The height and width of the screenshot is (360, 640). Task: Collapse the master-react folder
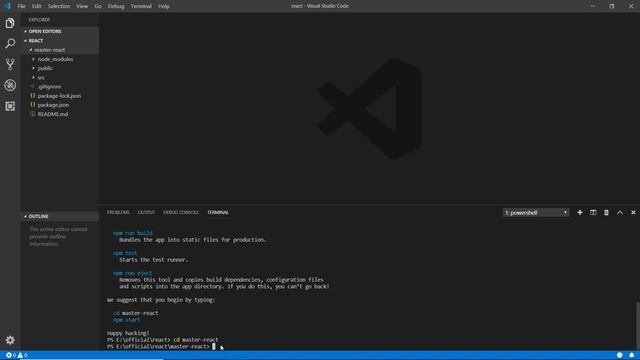pyautogui.click(x=60, y=50)
